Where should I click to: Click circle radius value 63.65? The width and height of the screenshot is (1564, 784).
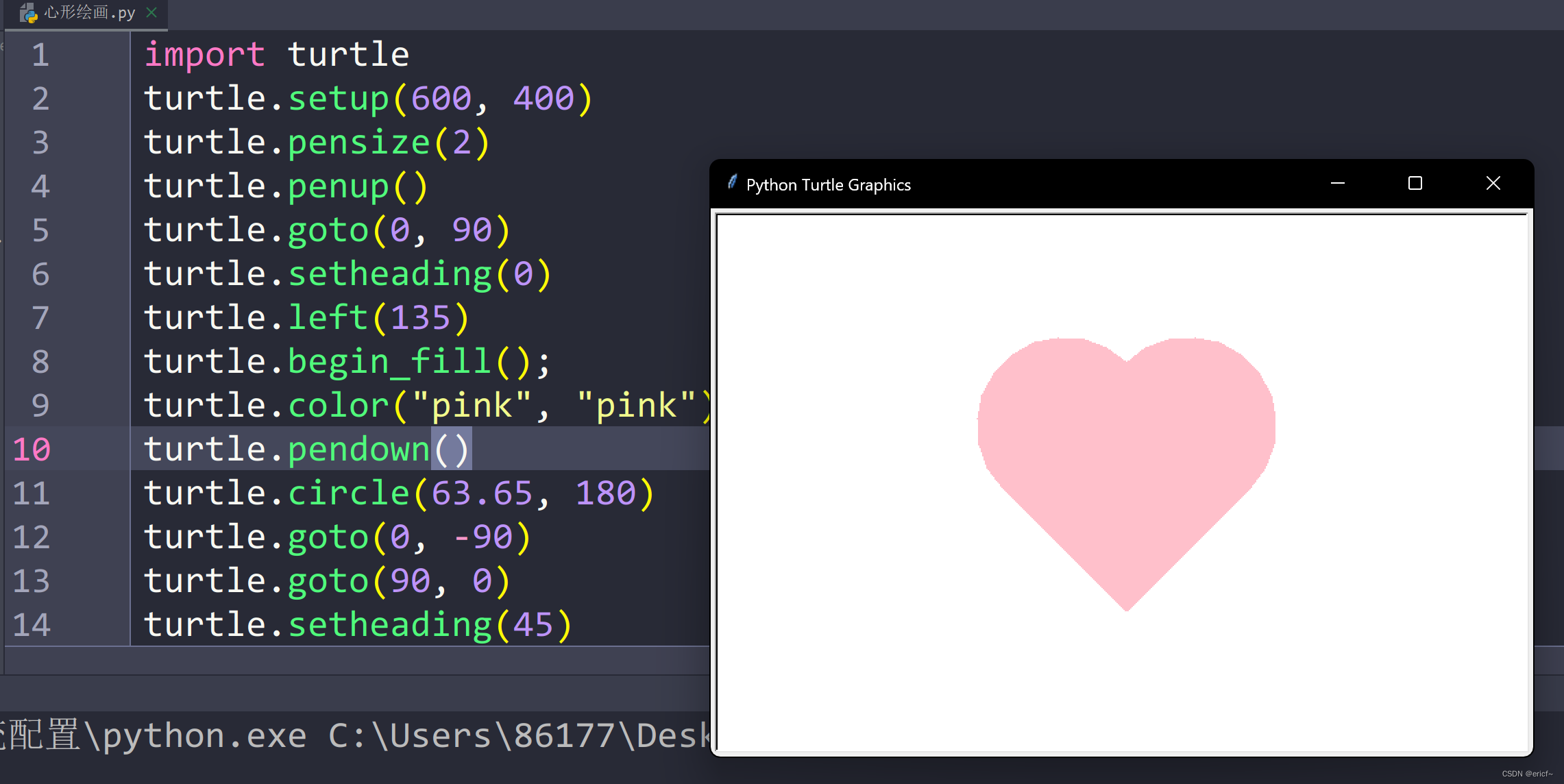481,493
